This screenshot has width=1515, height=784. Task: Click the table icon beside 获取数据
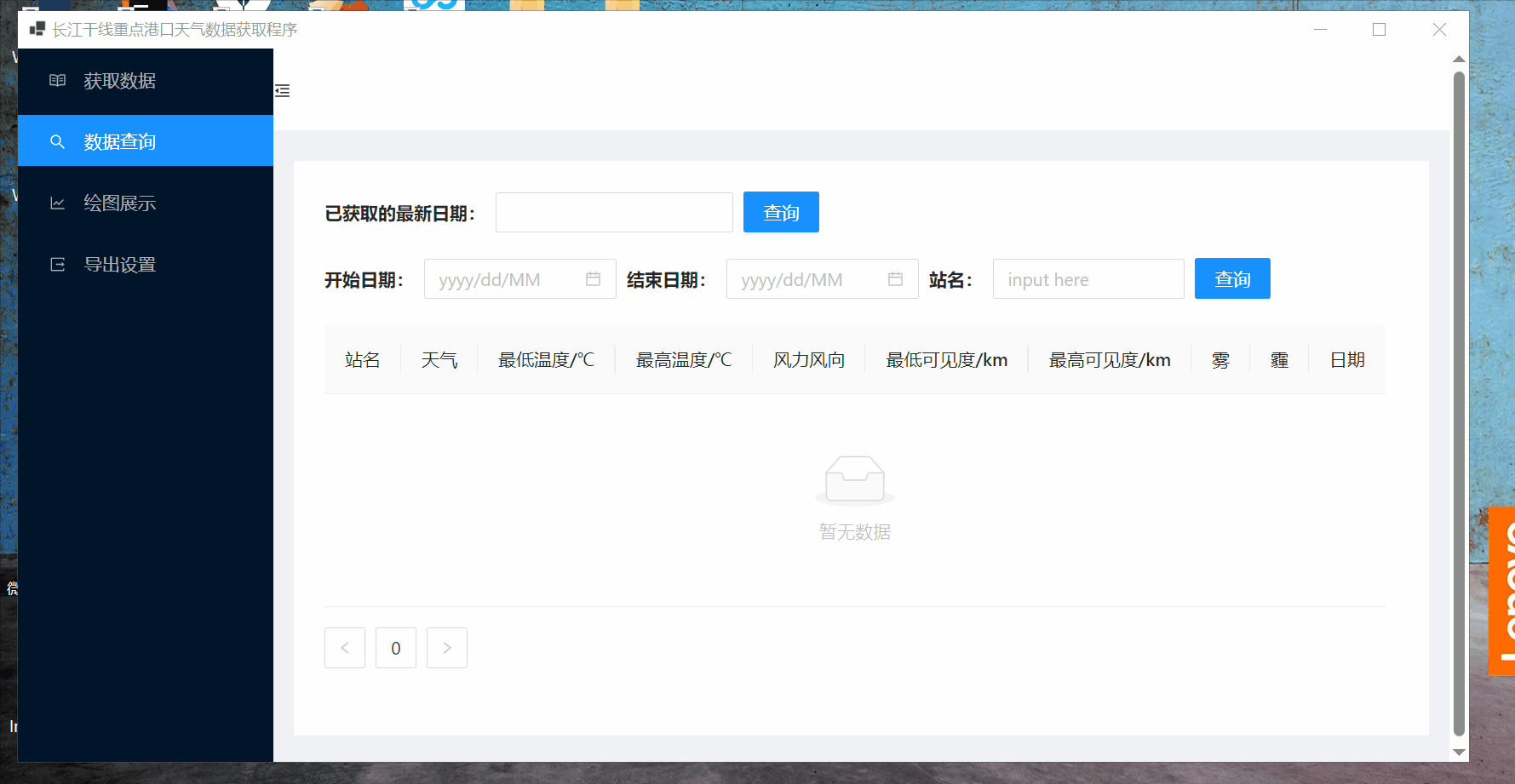(57, 80)
